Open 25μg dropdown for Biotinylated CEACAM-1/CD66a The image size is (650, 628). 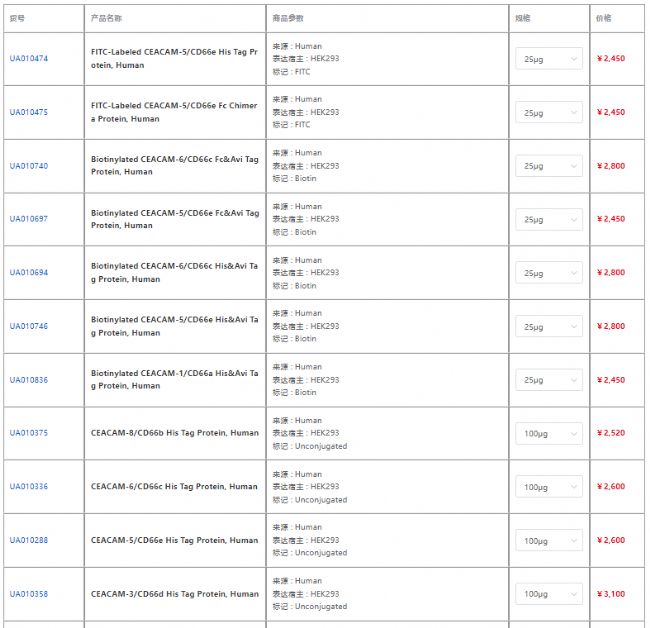548,380
